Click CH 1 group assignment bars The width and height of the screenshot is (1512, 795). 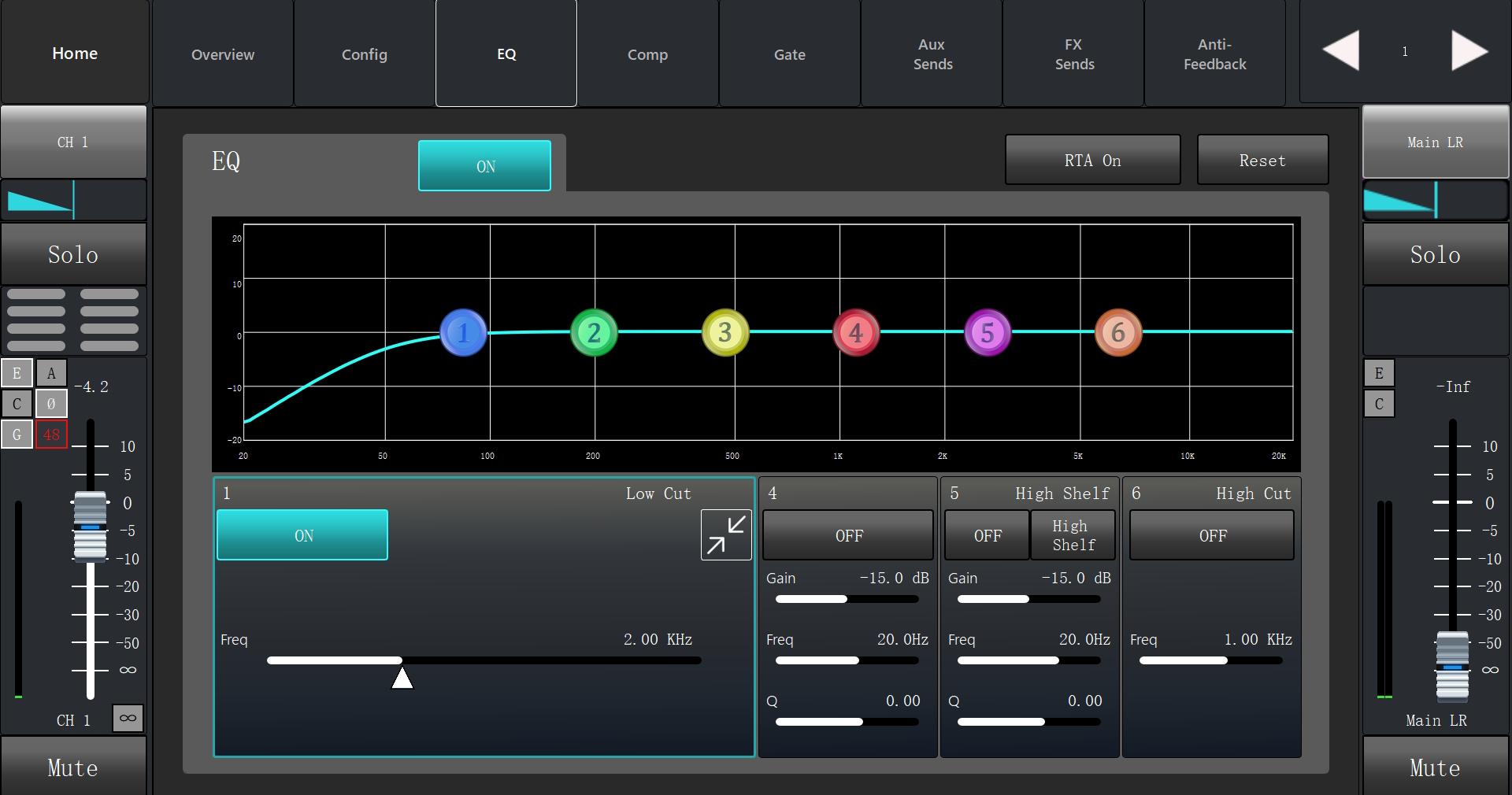click(x=73, y=320)
